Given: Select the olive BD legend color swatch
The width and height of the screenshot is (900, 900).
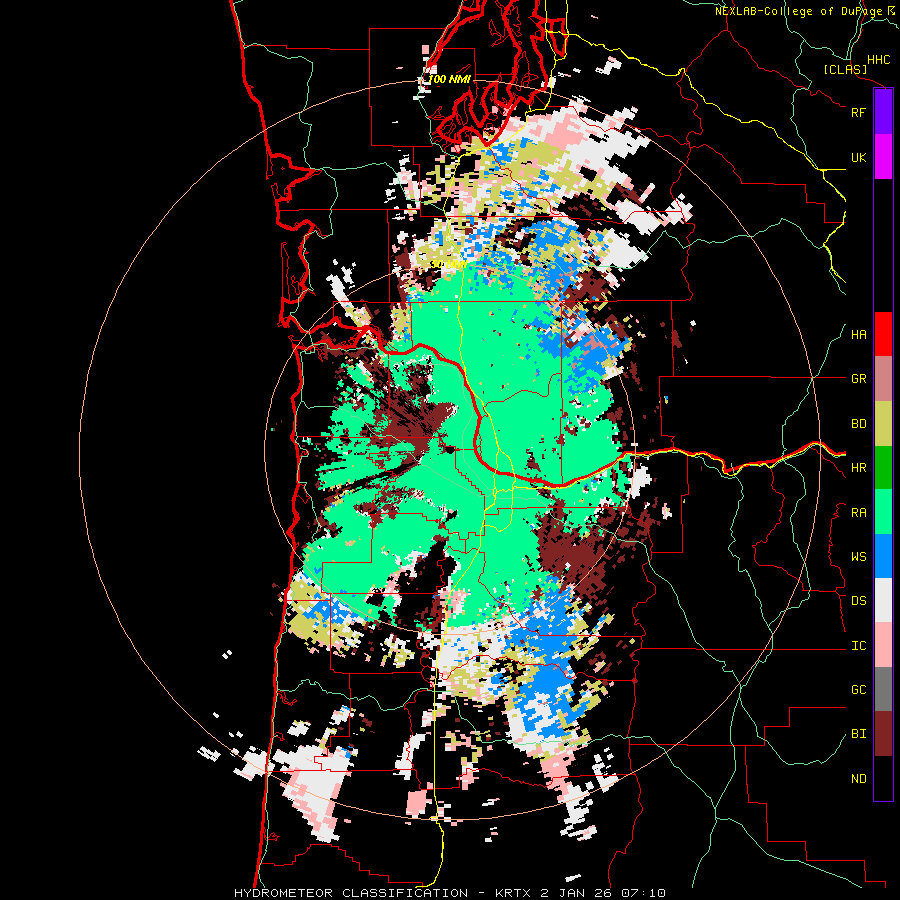Looking at the screenshot, I should tap(883, 424).
